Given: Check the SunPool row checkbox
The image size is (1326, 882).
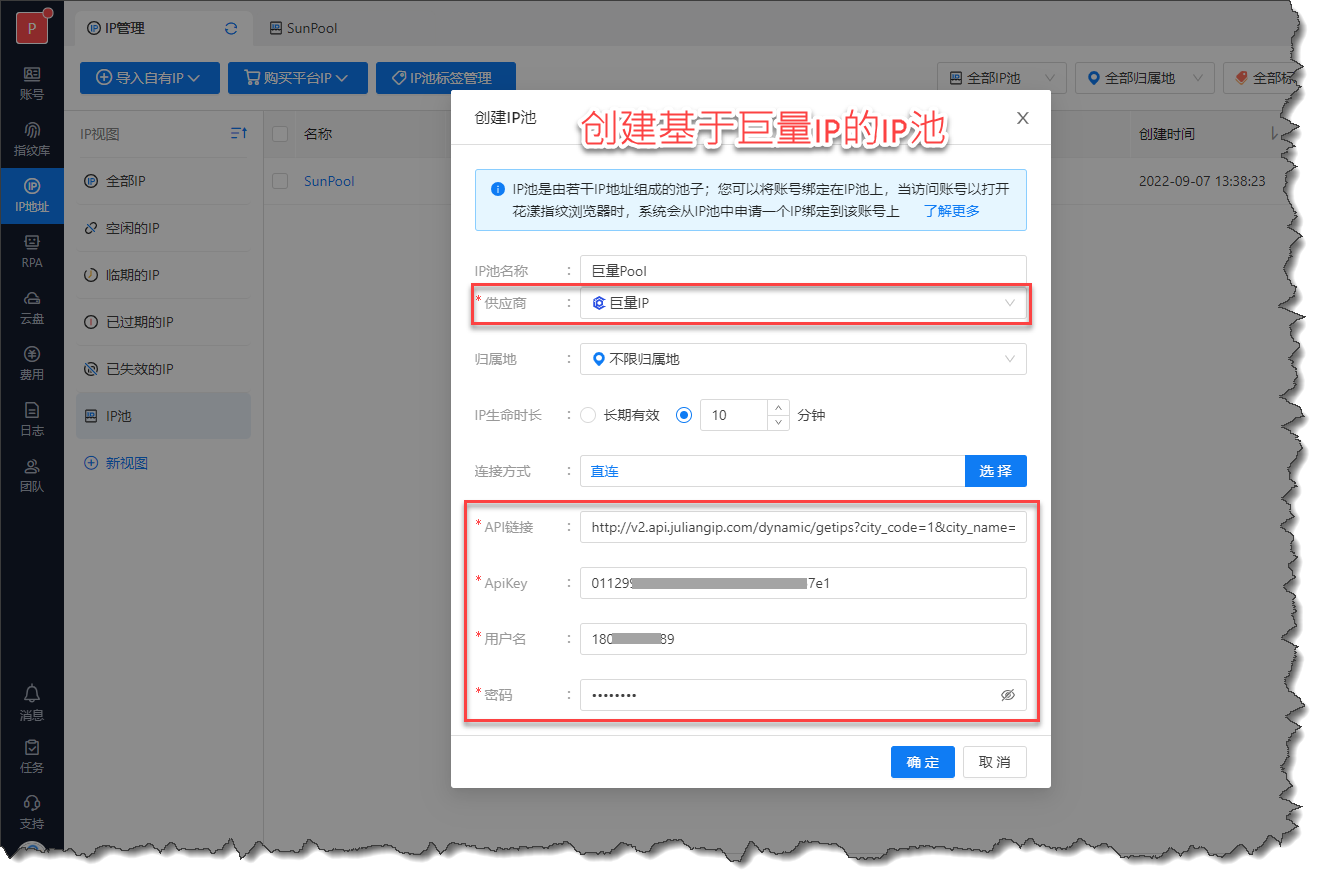Looking at the screenshot, I should point(281,181).
